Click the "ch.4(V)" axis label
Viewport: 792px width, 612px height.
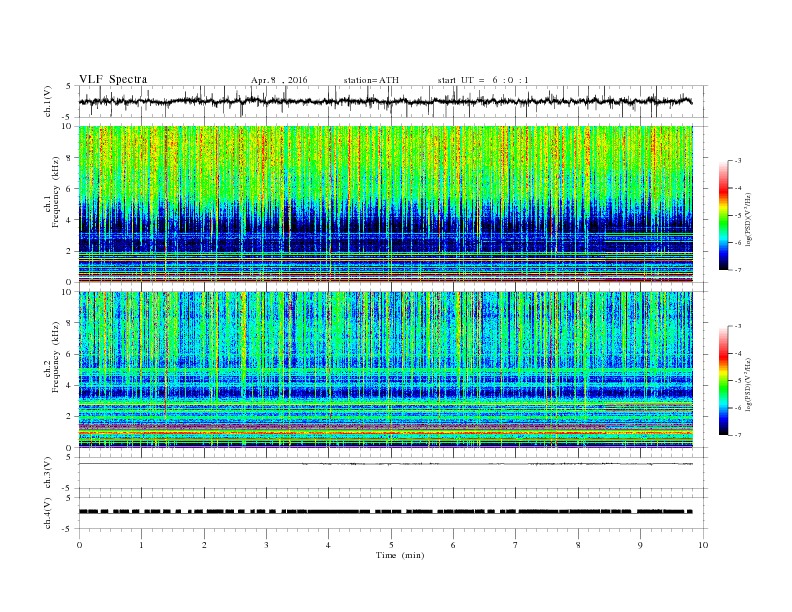(48, 513)
